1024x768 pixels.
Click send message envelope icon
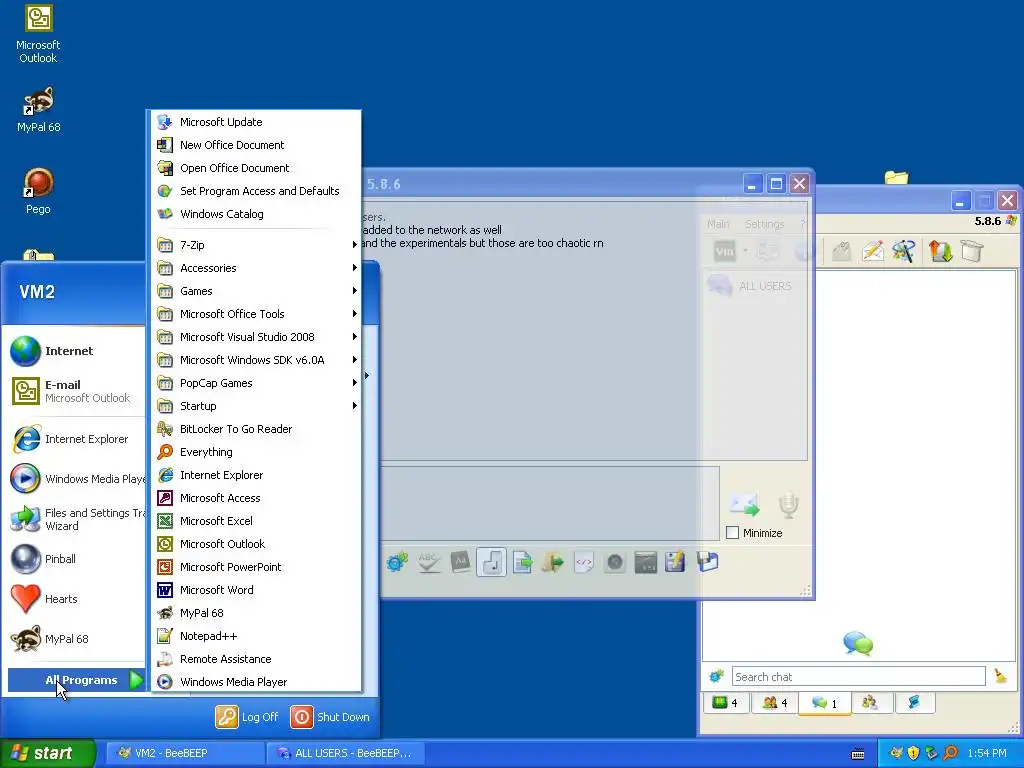[x=744, y=505]
